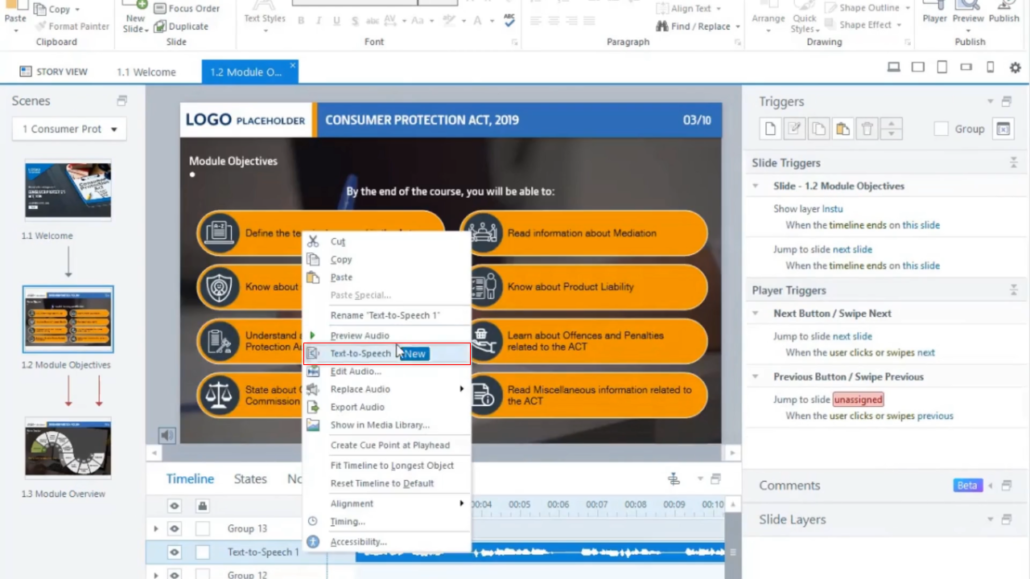1030x579 pixels.
Task: Click the Create new trigger icon
Action: pyautogui.click(x=770, y=129)
